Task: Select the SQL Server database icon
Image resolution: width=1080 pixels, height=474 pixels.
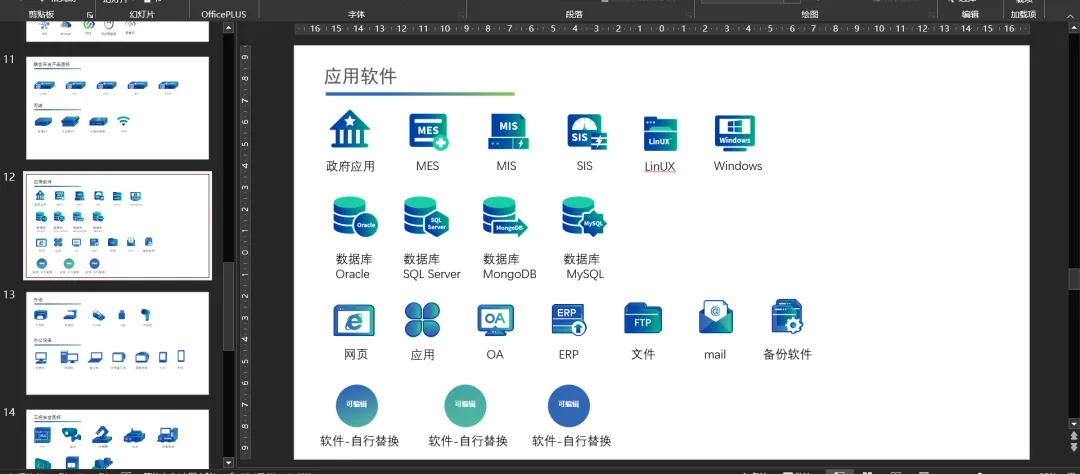Action: (426, 216)
